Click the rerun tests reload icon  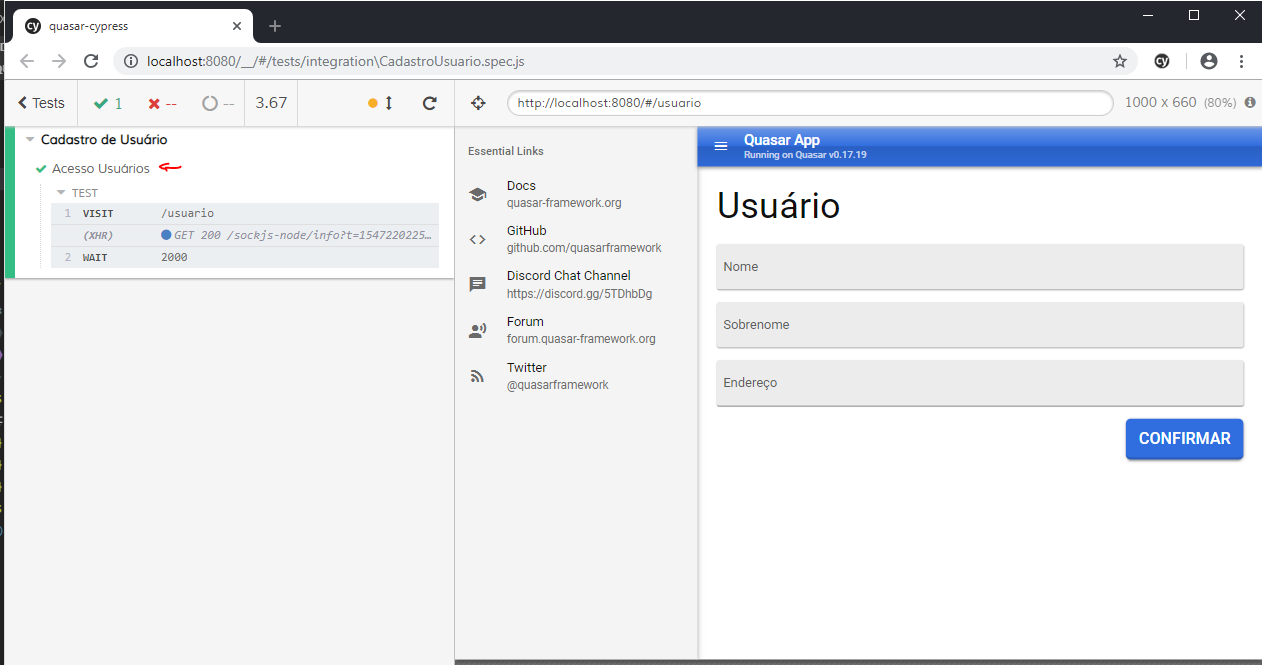[430, 103]
